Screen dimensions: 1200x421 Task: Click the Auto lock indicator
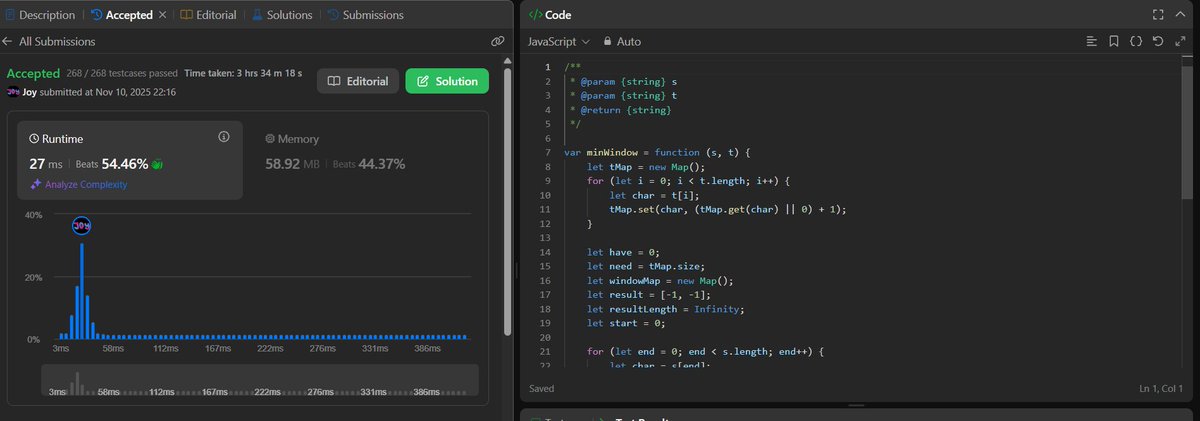[622, 42]
